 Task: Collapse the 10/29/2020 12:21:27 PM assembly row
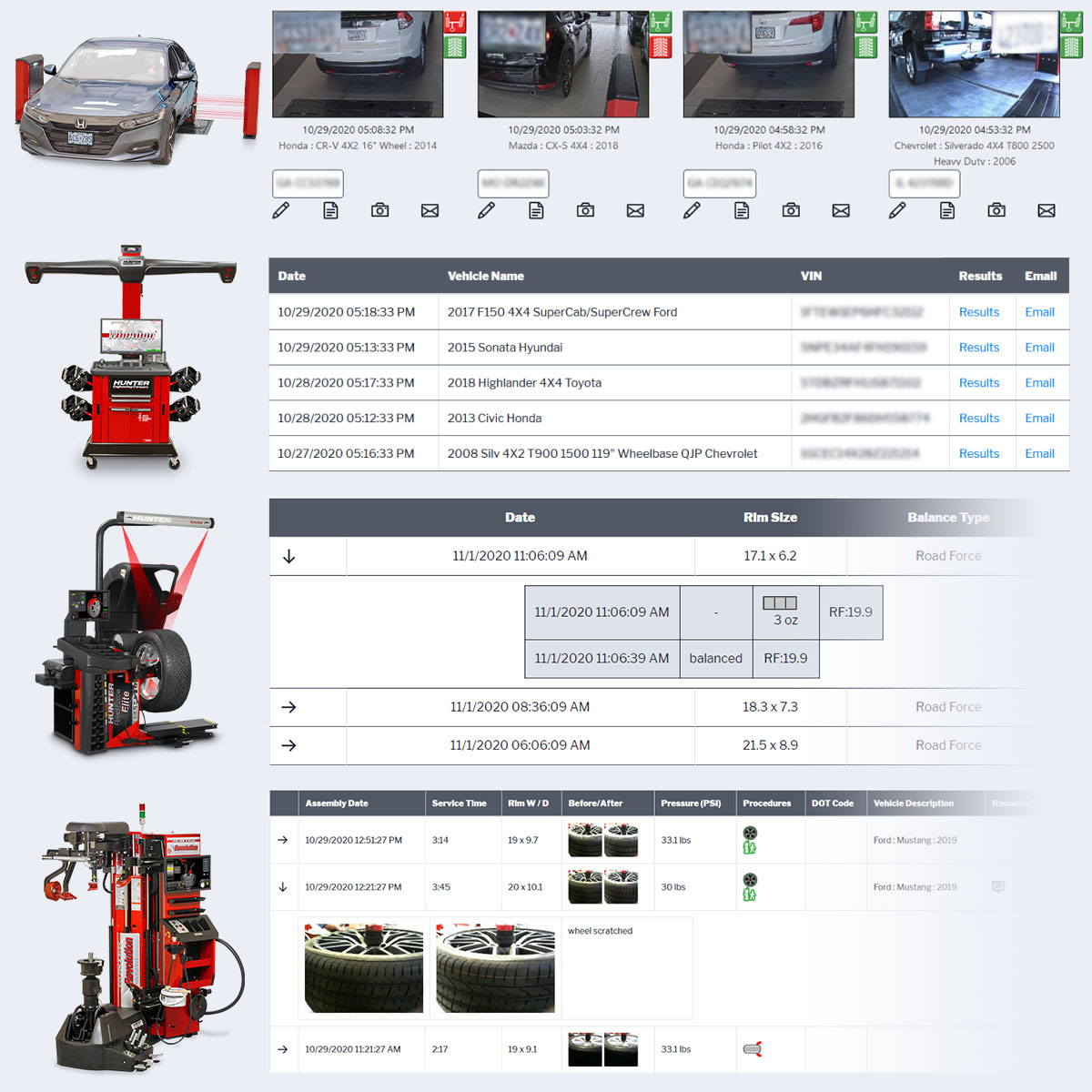(x=283, y=886)
